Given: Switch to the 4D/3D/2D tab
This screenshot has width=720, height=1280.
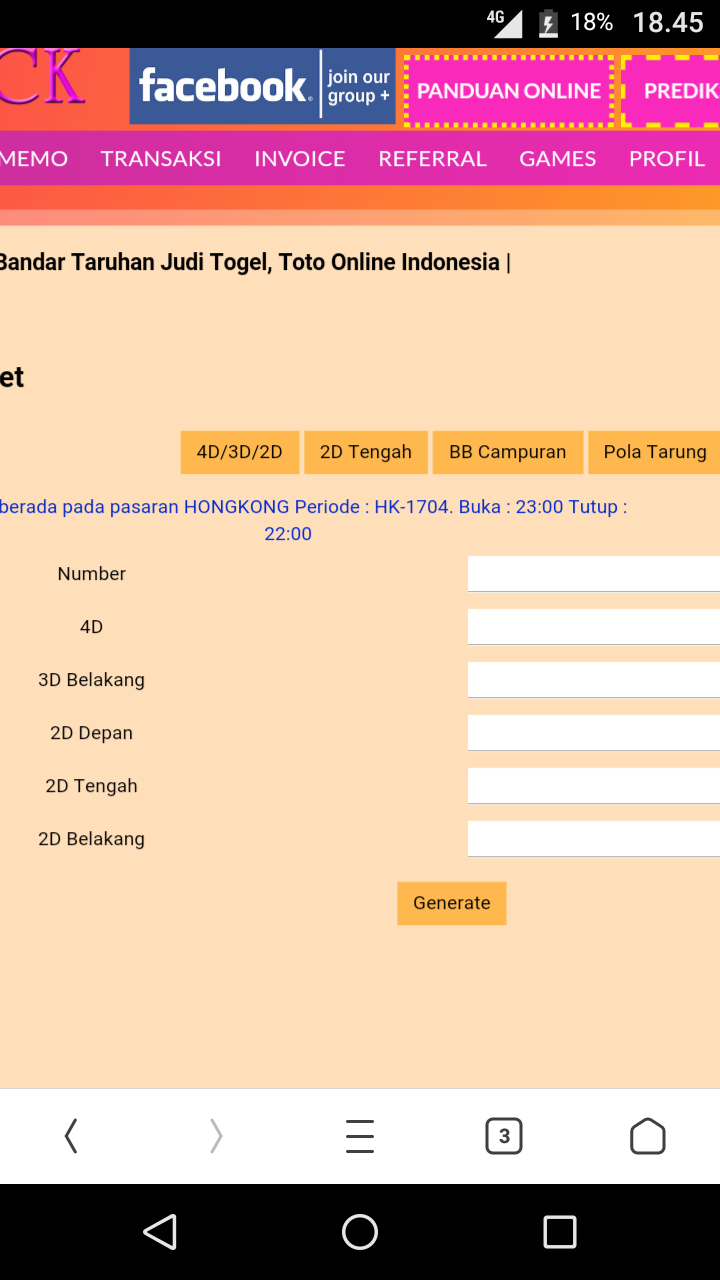Looking at the screenshot, I should tap(240, 452).
